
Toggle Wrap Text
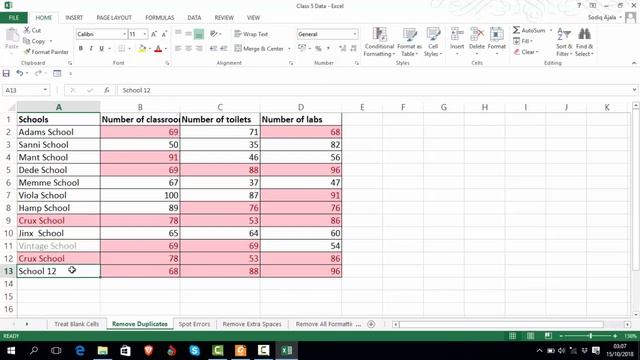click(251, 34)
